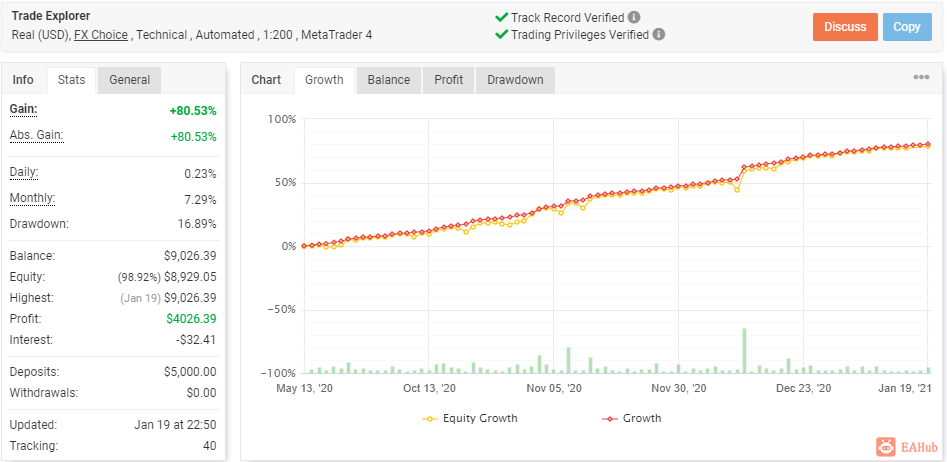Click the orange Discuss button
The width and height of the screenshot is (947, 462).
pyautogui.click(x=845, y=27)
